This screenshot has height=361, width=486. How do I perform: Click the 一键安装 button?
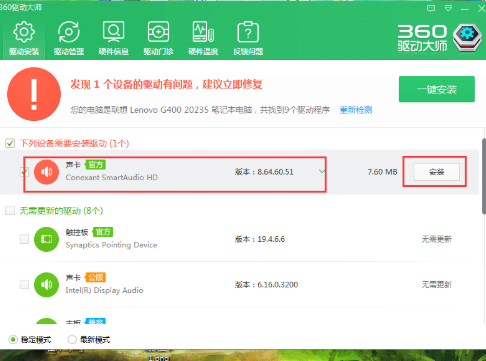point(437,89)
